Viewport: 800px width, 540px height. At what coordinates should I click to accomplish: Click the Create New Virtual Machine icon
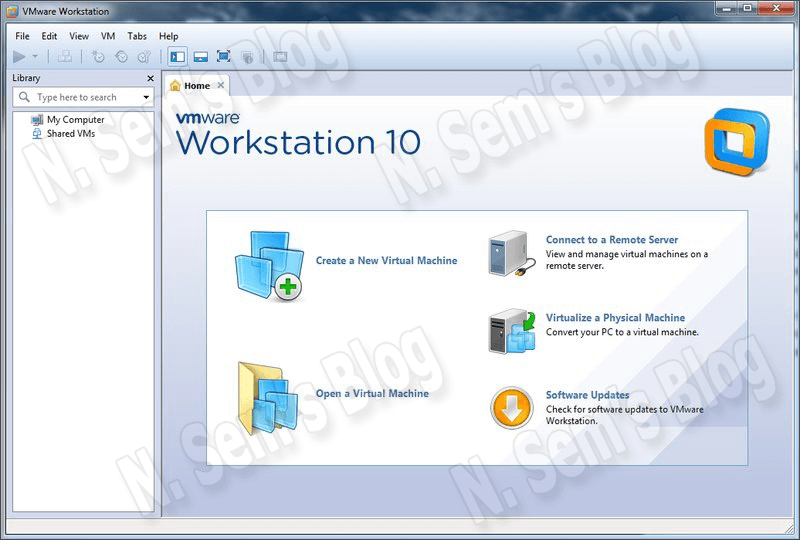coord(269,265)
